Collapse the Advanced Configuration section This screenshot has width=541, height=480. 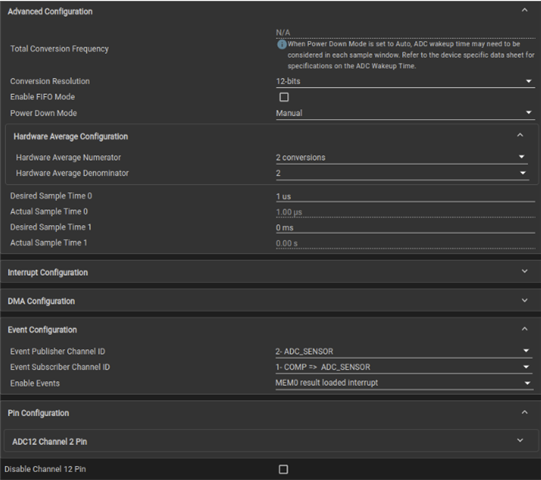(x=524, y=10)
